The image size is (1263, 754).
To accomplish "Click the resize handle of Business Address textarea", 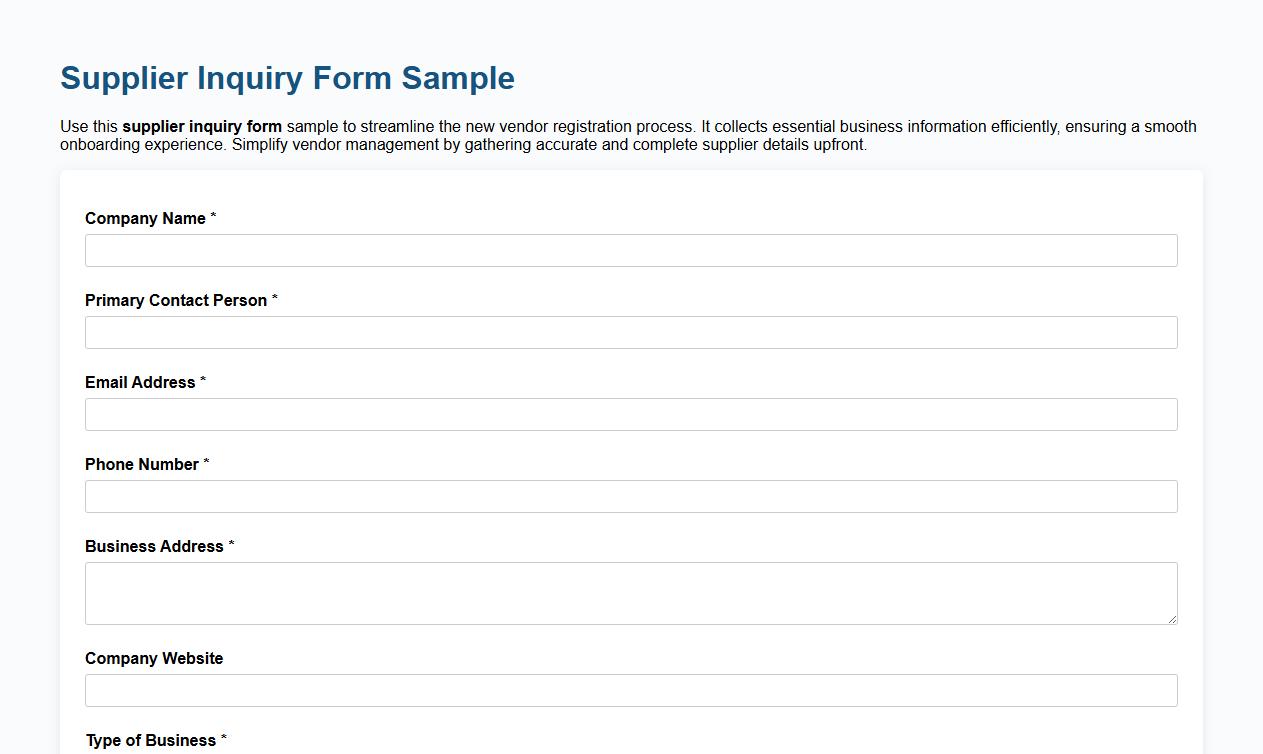I will click(x=1172, y=619).
